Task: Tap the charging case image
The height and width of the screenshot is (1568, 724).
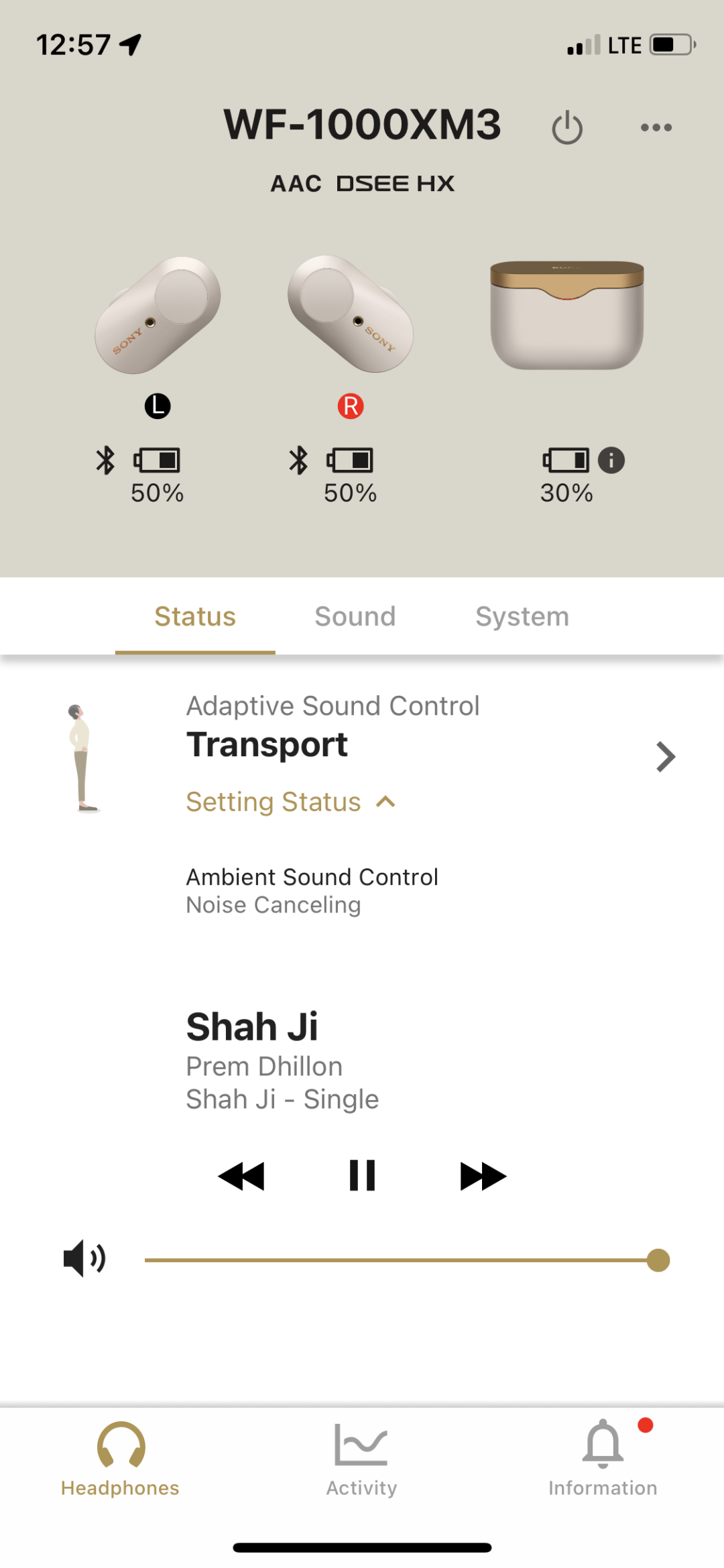Action: 567,315
